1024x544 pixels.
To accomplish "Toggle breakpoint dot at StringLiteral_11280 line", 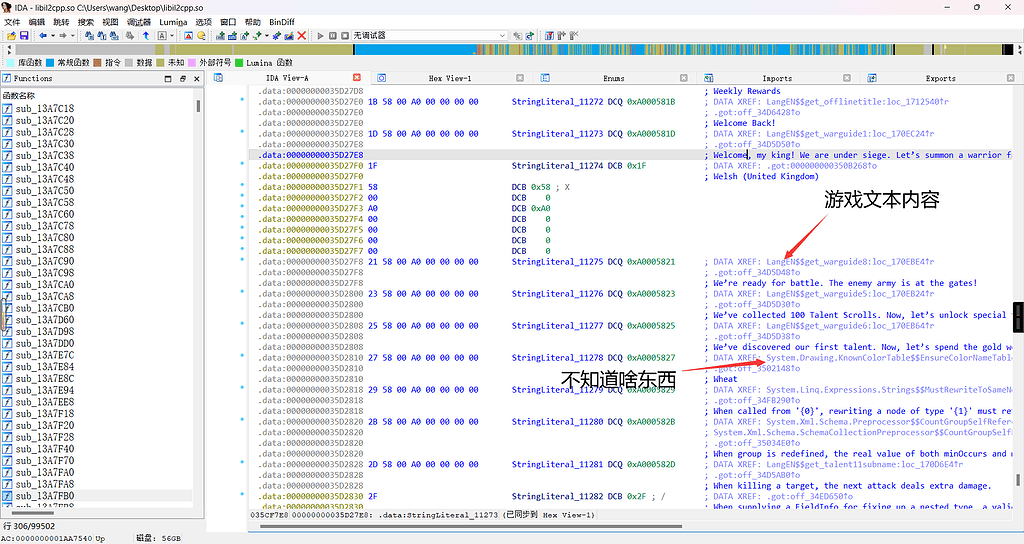I will click(242, 420).
